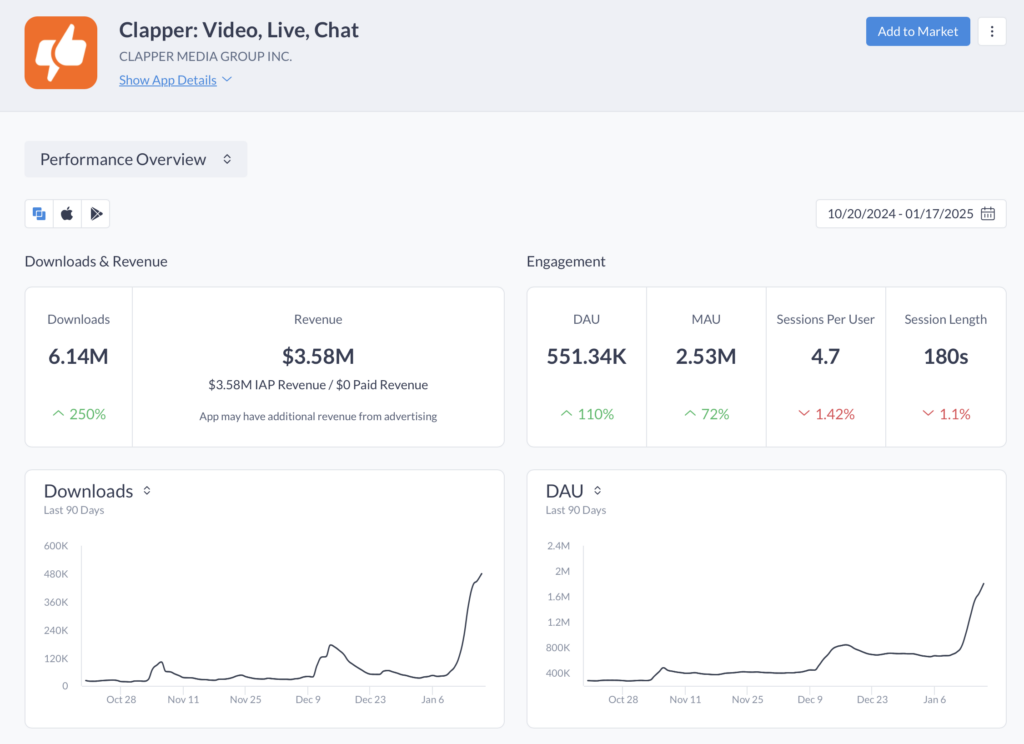1024x744 pixels.
Task: Click the 250% downloads growth indicator
Action: pos(78,414)
